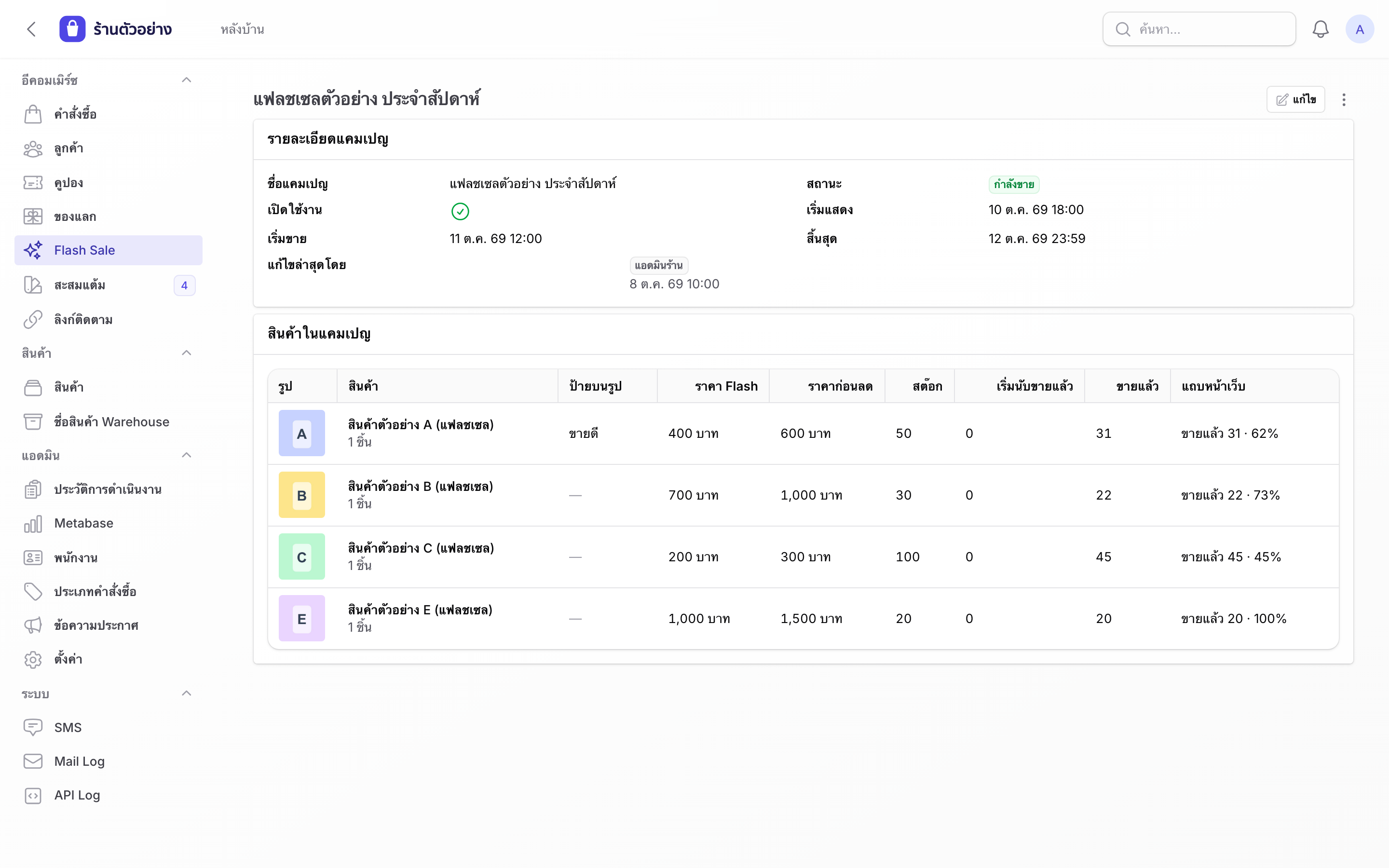
Task: Select Flash Sale in sidebar
Action: tap(109, 250)
